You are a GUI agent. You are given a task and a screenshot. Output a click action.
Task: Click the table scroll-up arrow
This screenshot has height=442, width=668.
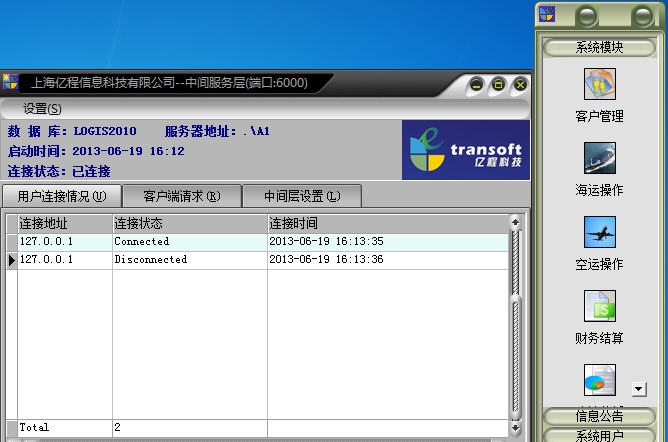coord(515,222)
